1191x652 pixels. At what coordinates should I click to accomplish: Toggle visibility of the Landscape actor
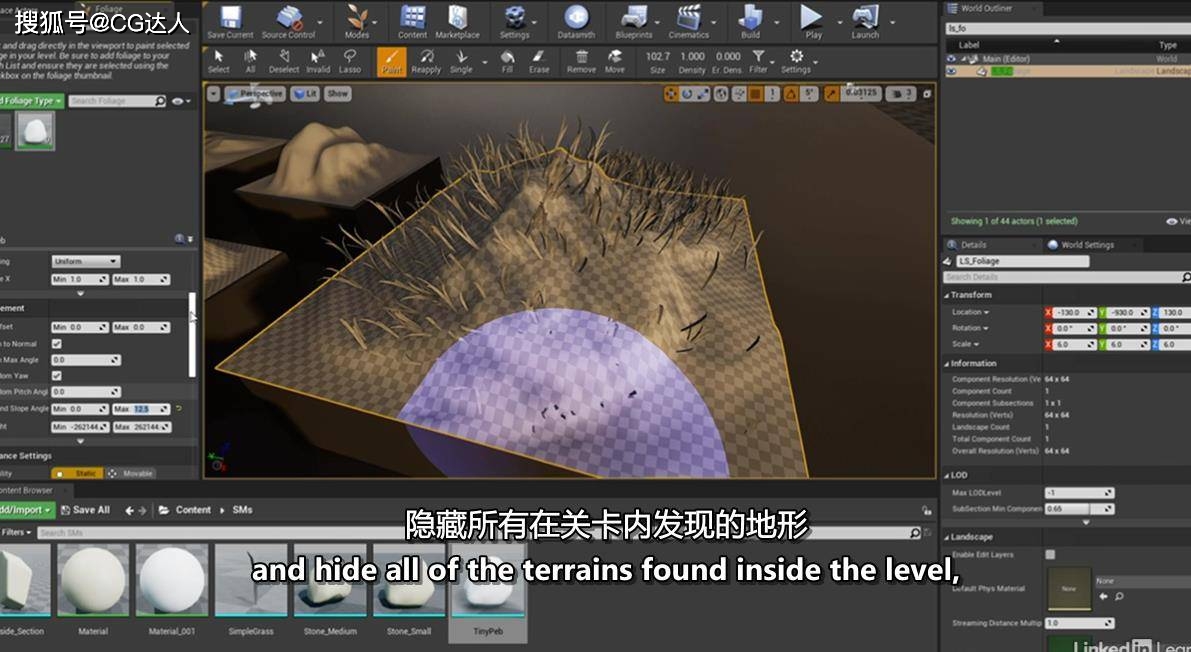tap(952, 71)
